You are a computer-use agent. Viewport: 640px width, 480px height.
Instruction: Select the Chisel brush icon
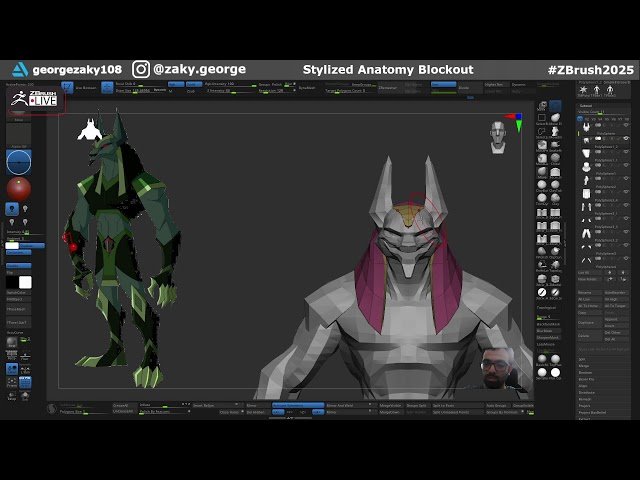(x=555, y=158)
